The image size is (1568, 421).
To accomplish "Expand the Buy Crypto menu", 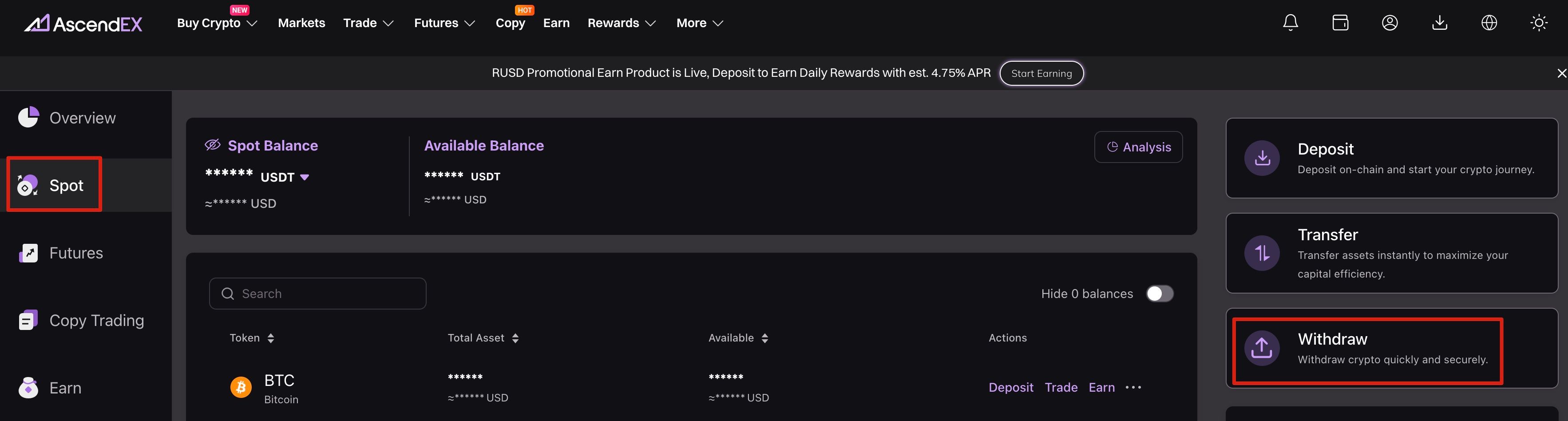I will tap(217, 23).
